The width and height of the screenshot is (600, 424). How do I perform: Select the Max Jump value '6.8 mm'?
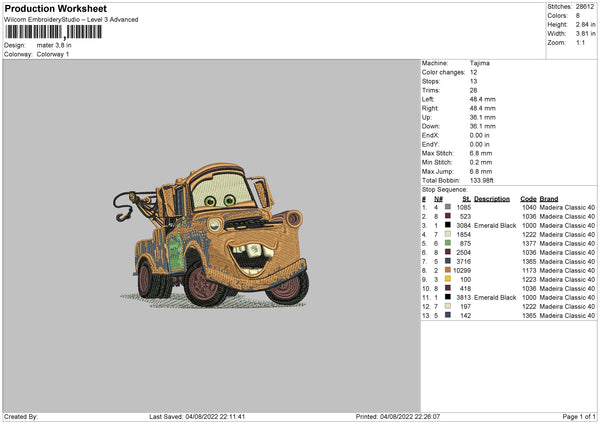pyautogui.click(x=481, y=171)
